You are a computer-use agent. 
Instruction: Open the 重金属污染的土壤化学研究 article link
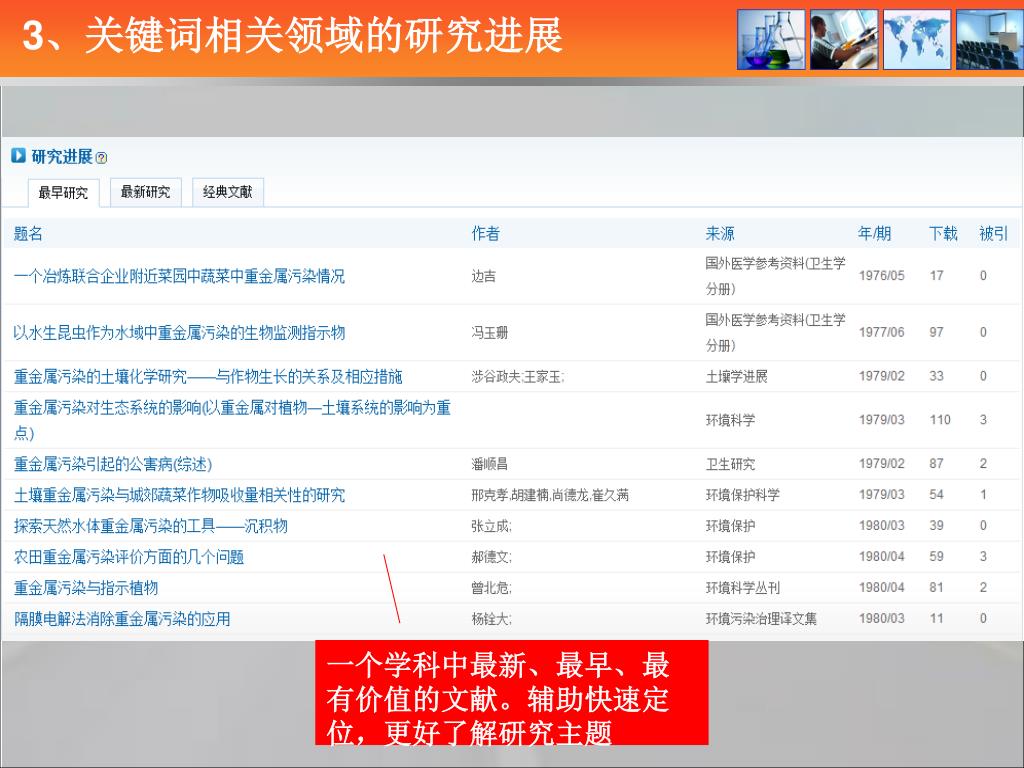[x=208, y=377]
